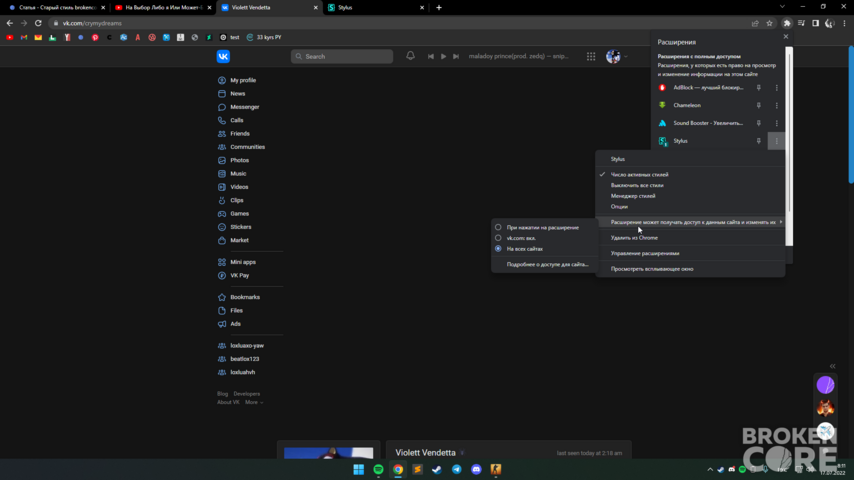This screenshot has height=480, width=854.
Task: Bookmark this page with the star icon
Action: 769,23
